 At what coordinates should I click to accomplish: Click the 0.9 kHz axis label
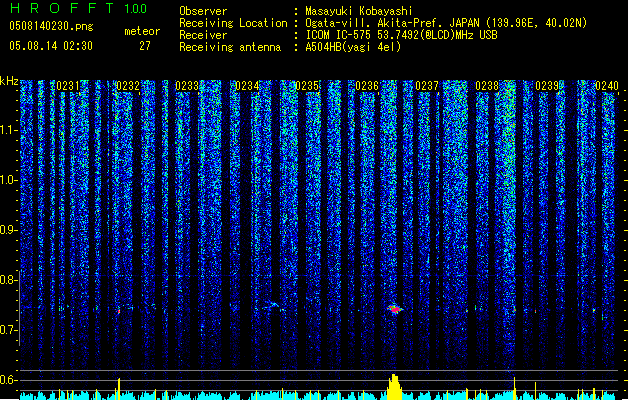(8, 230)
